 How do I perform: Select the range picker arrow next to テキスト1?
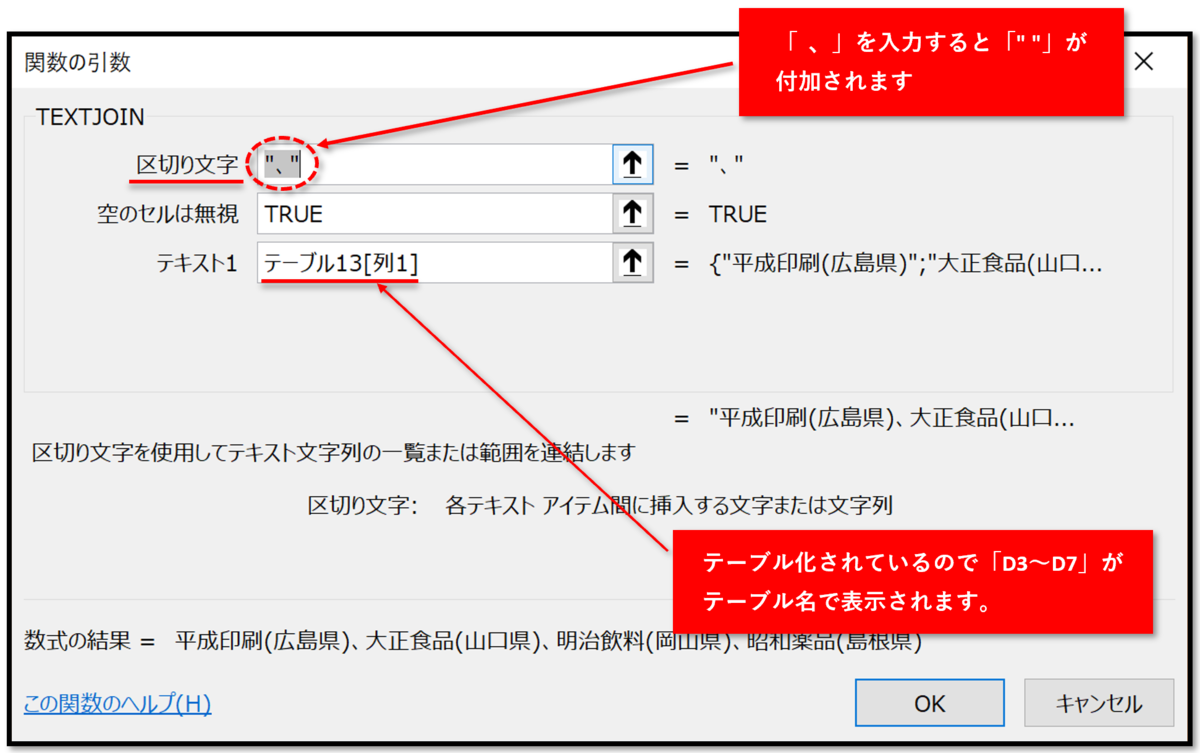click(633, 262)
